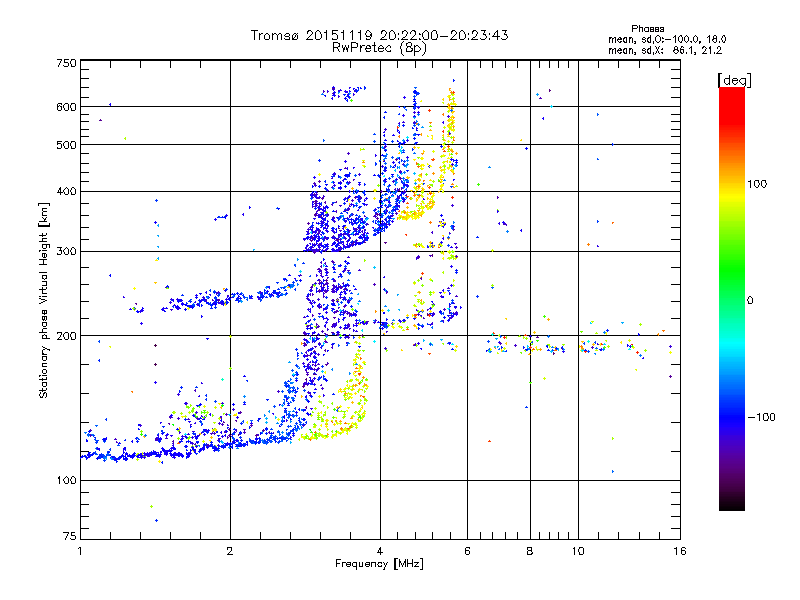800x600 pixels.
Task: Click the x-axis tick label '16'
Action: coord(680,551)
